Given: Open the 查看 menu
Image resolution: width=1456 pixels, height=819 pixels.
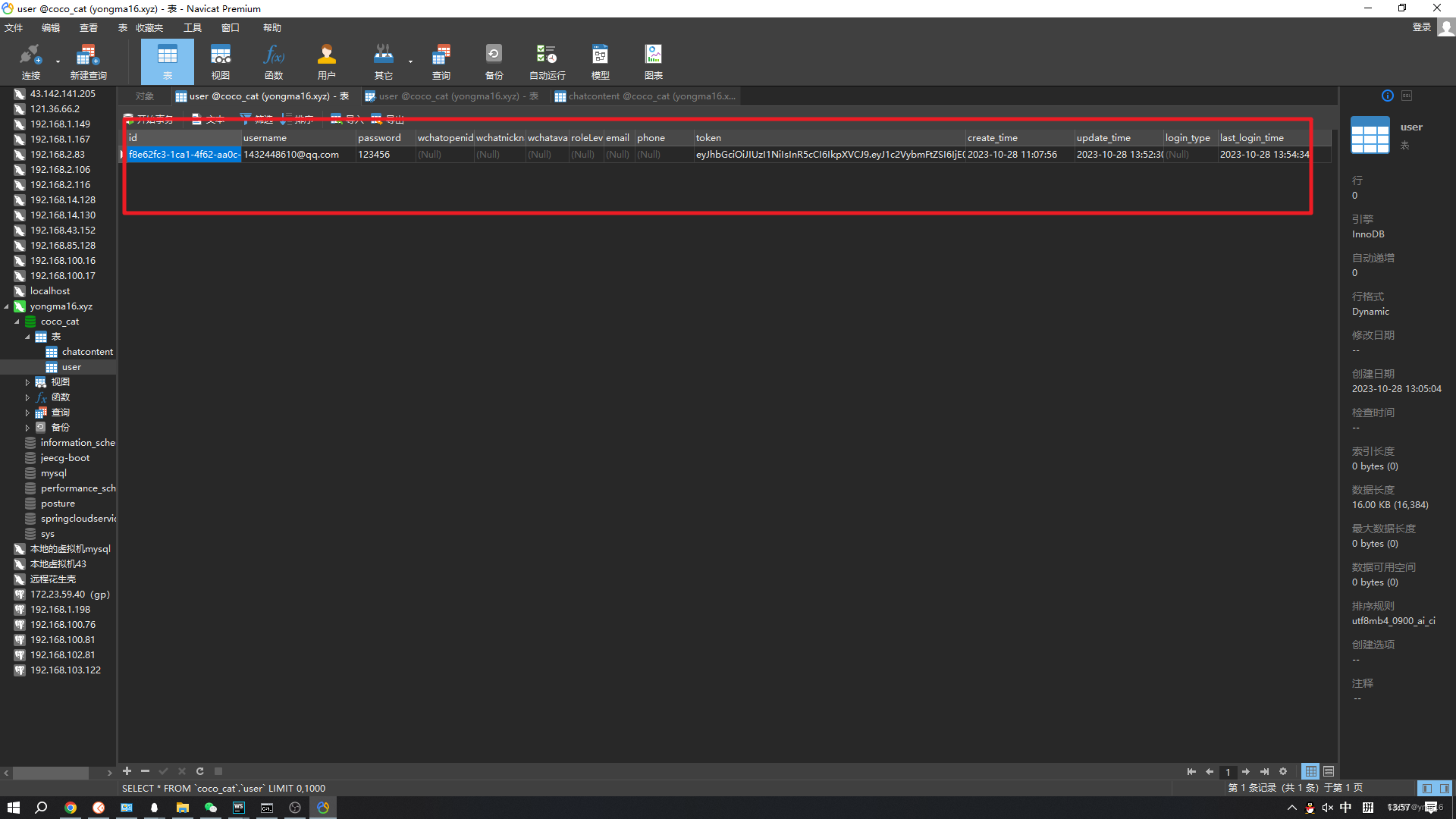Looking at the screenshot, I should [89, 28].
